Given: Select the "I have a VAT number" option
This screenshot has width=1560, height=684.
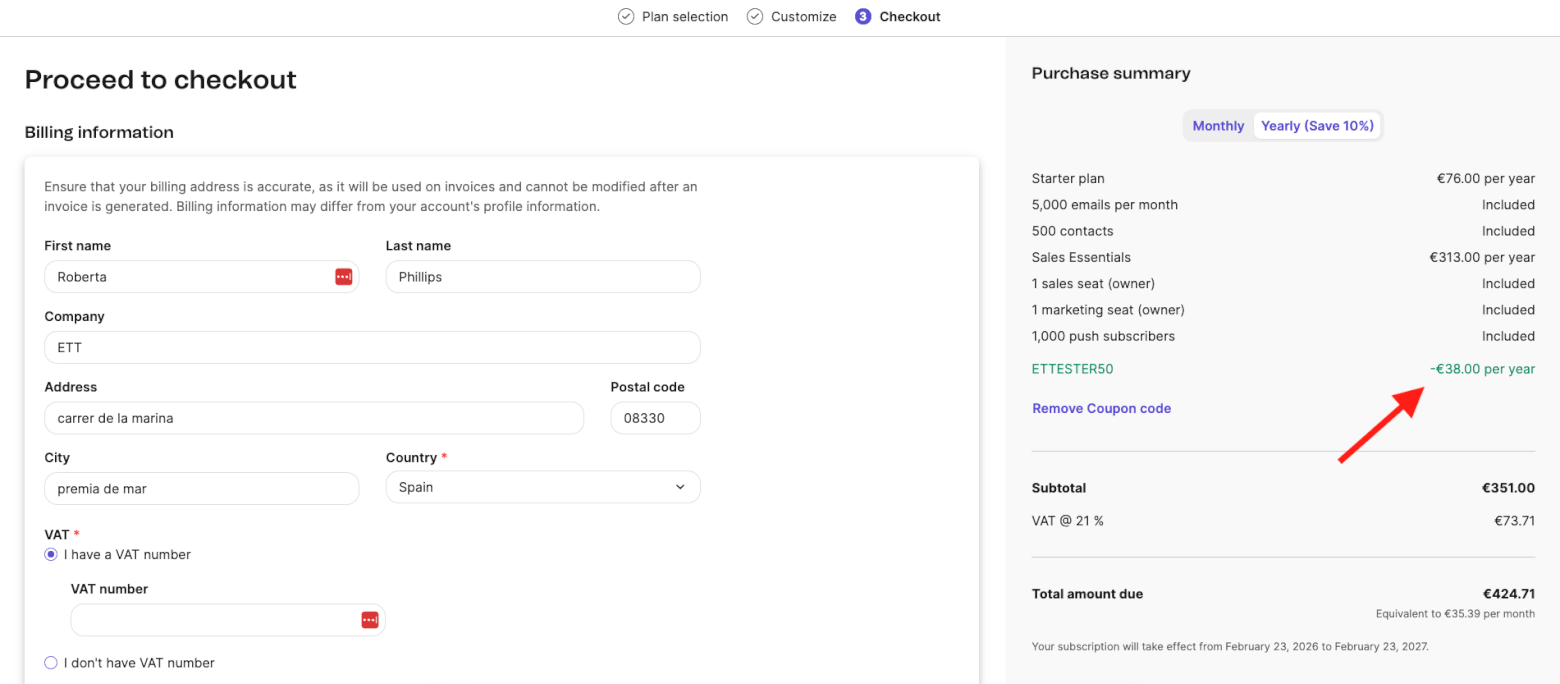Looking at the screenshot, I should [51, 554].
